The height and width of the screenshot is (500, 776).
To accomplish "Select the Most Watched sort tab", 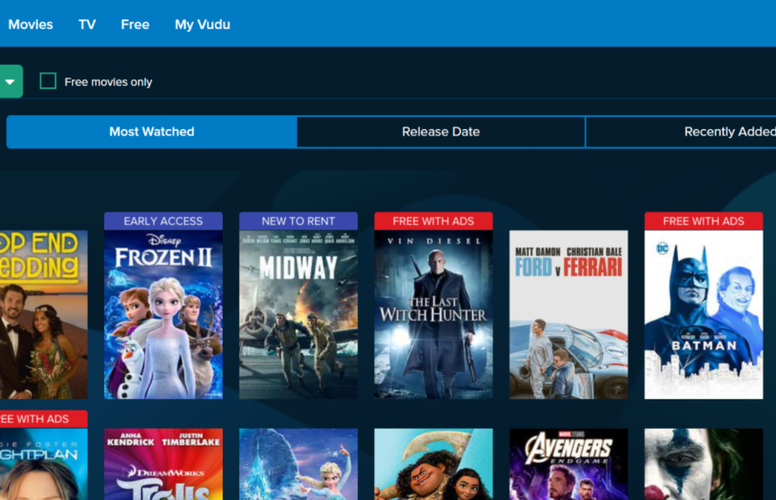I will pyautogui.click(x=151, y=132).
